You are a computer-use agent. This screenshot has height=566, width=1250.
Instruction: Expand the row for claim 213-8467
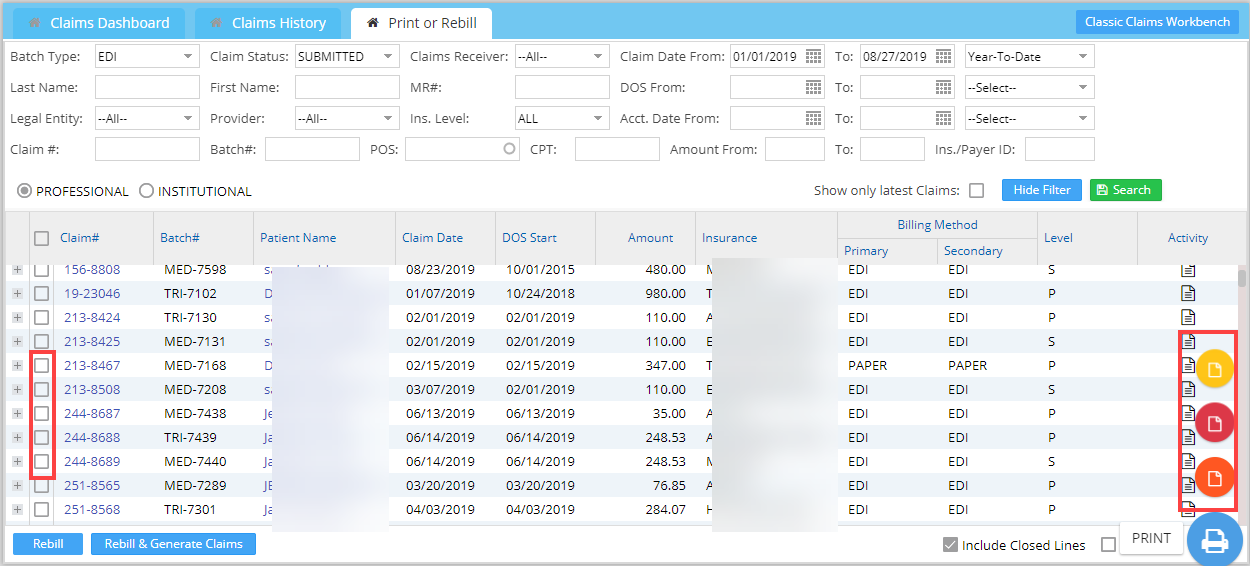pyautogui.click(x=17, y=365)
